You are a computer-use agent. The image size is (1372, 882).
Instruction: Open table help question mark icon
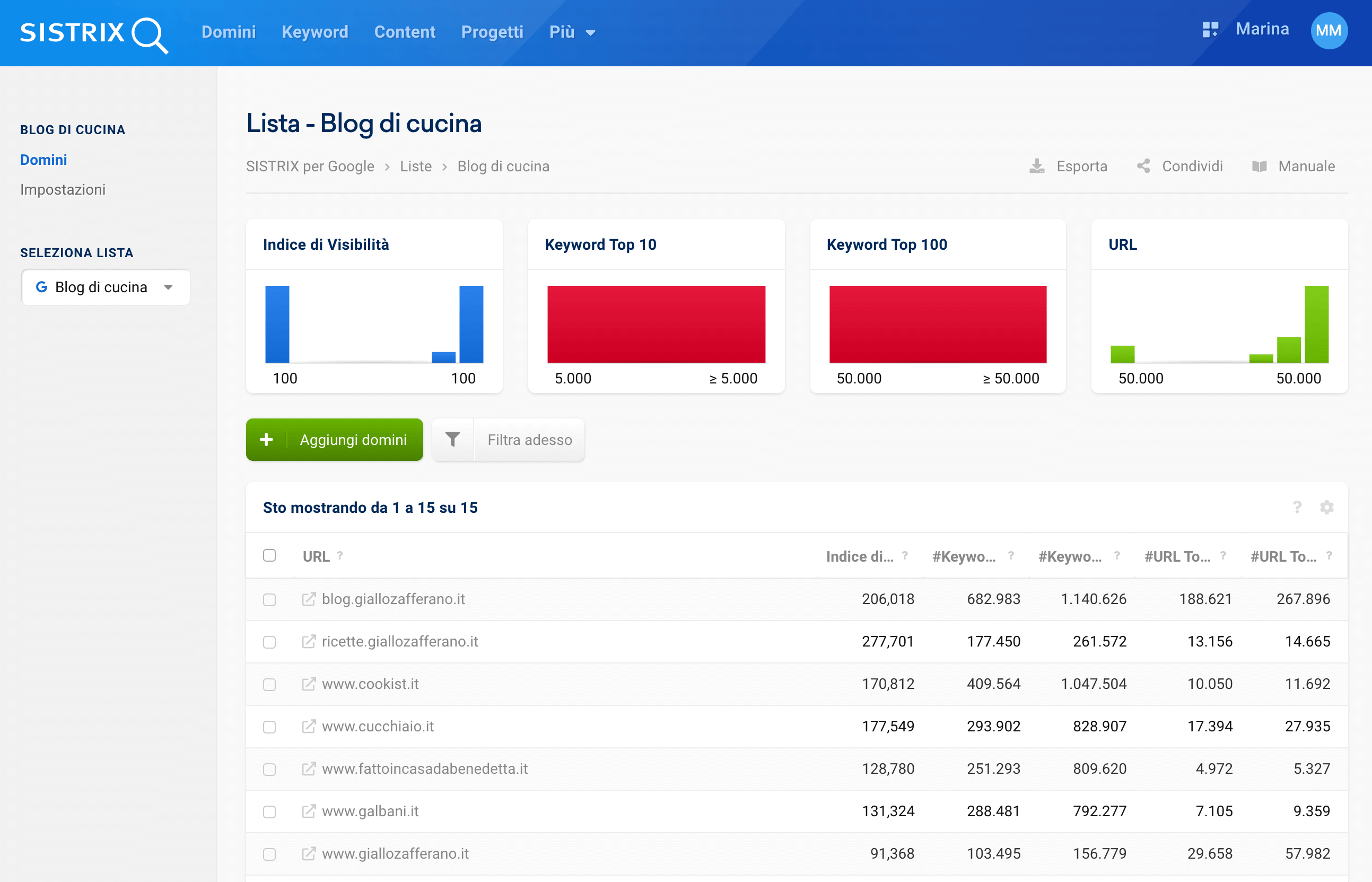pos(1297,507)
